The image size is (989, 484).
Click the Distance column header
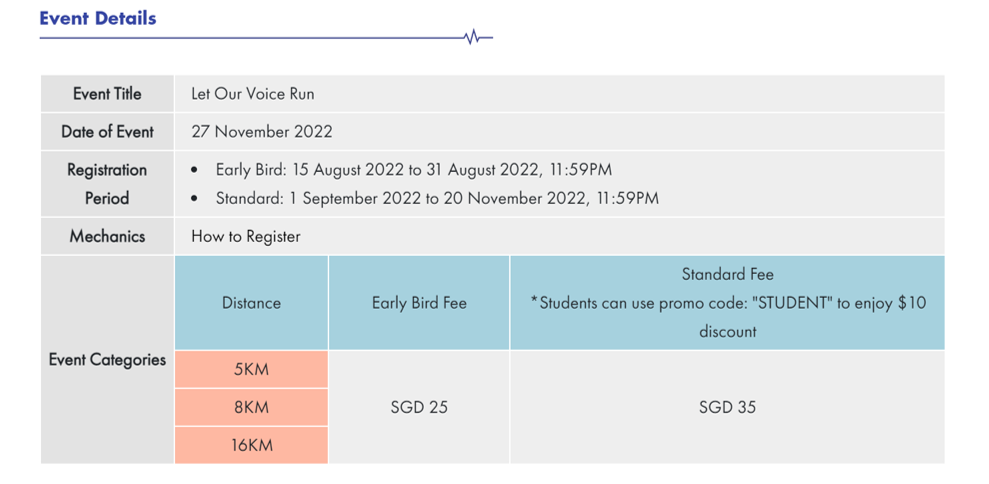coord(251,303)
